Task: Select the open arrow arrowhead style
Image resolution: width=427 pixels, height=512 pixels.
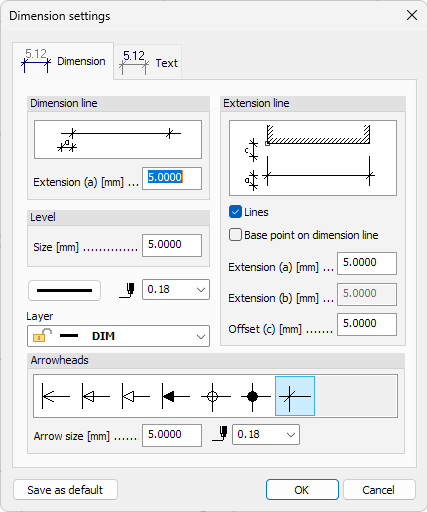Action: pyautogui.click(x=56, y=396)
